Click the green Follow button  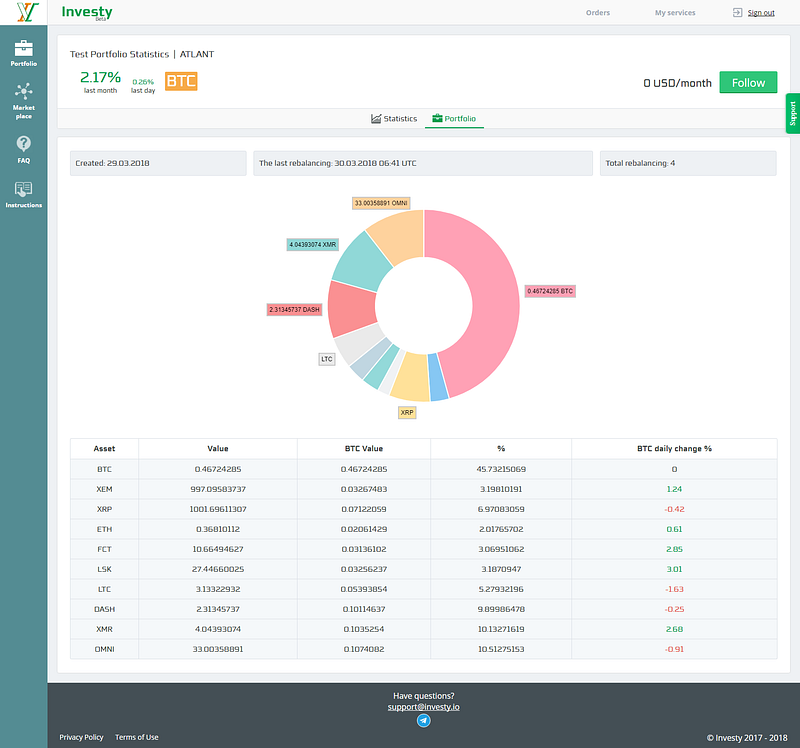(x=748, y=83)
